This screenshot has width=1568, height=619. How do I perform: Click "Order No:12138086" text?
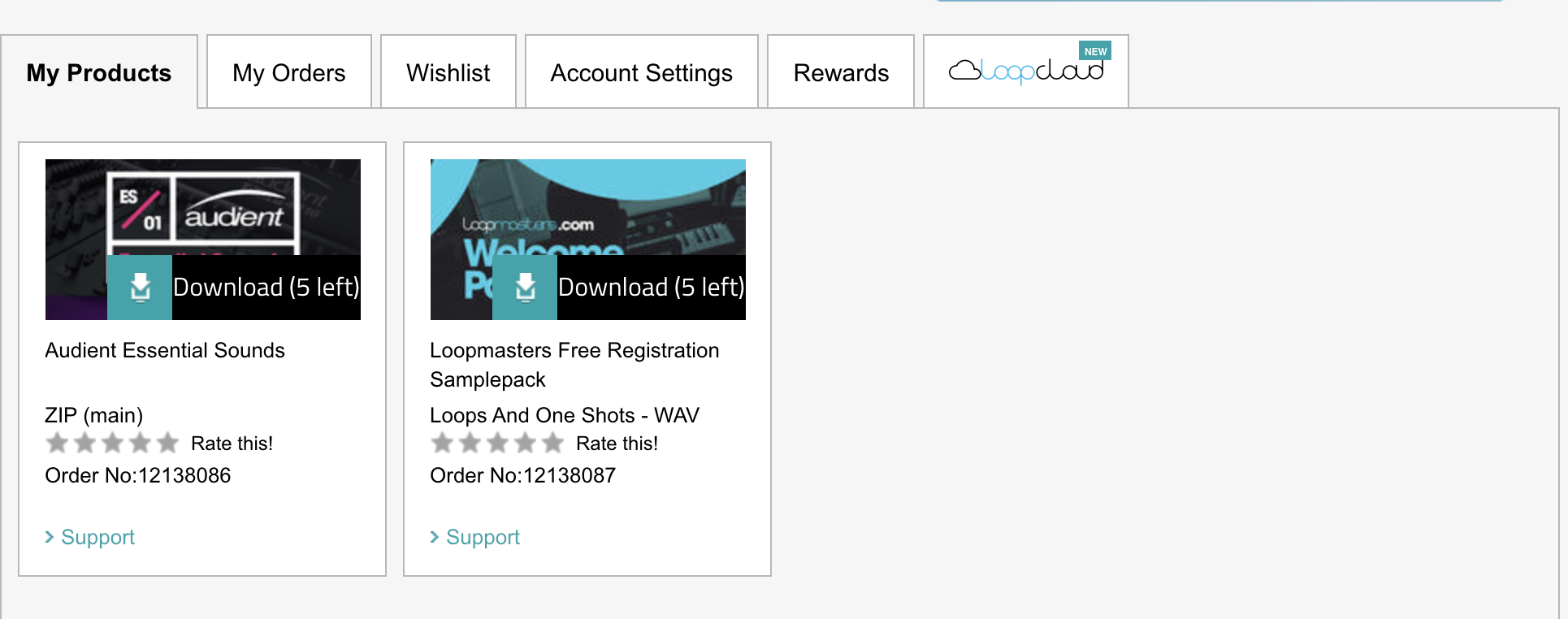(x=138, y=475)
